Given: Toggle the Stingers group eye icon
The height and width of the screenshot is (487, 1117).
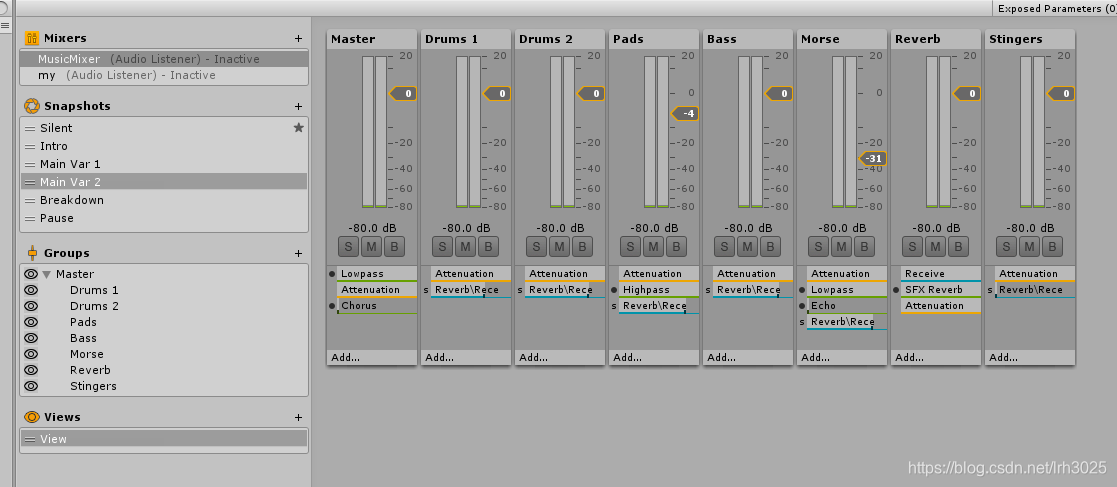Looking at the screenshot, I should point(31,386).
